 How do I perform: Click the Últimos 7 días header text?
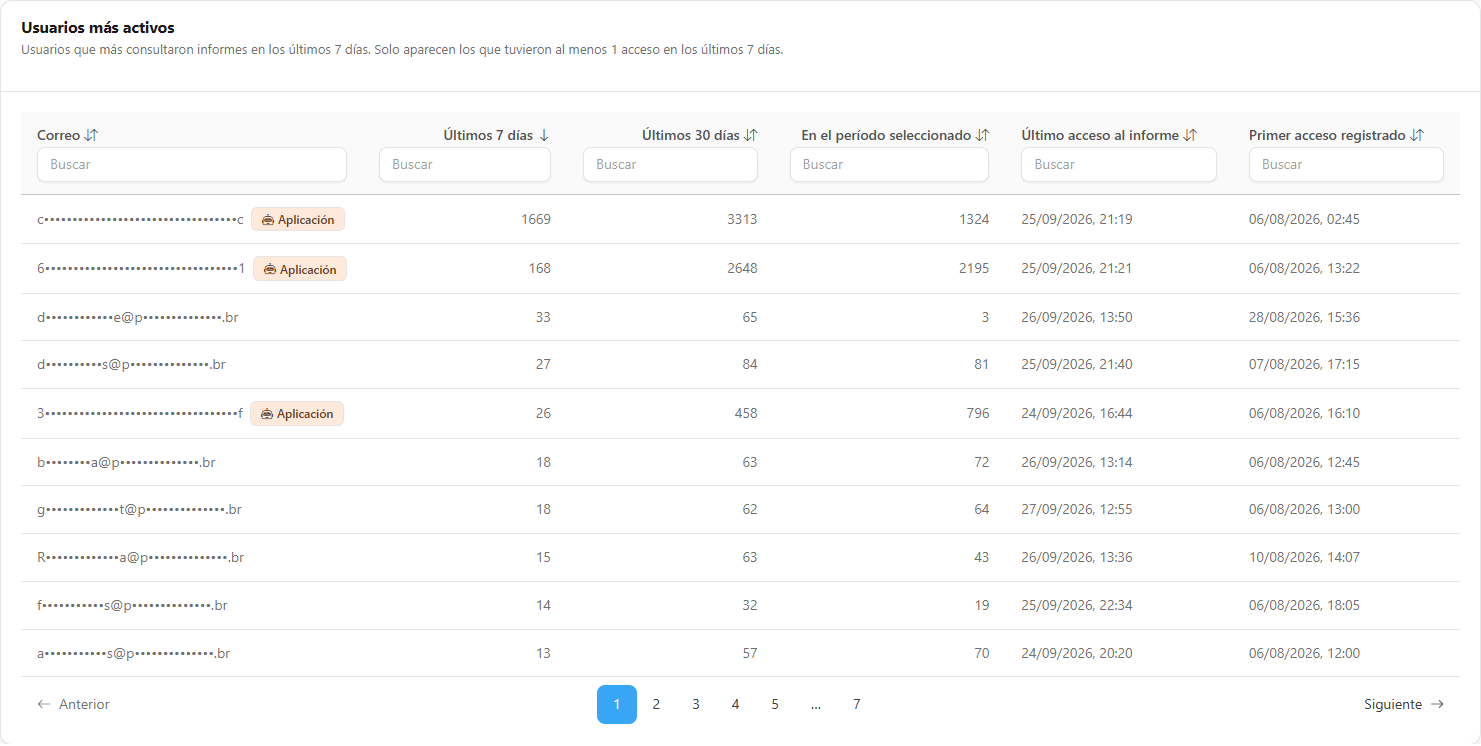tap(488, 135)
